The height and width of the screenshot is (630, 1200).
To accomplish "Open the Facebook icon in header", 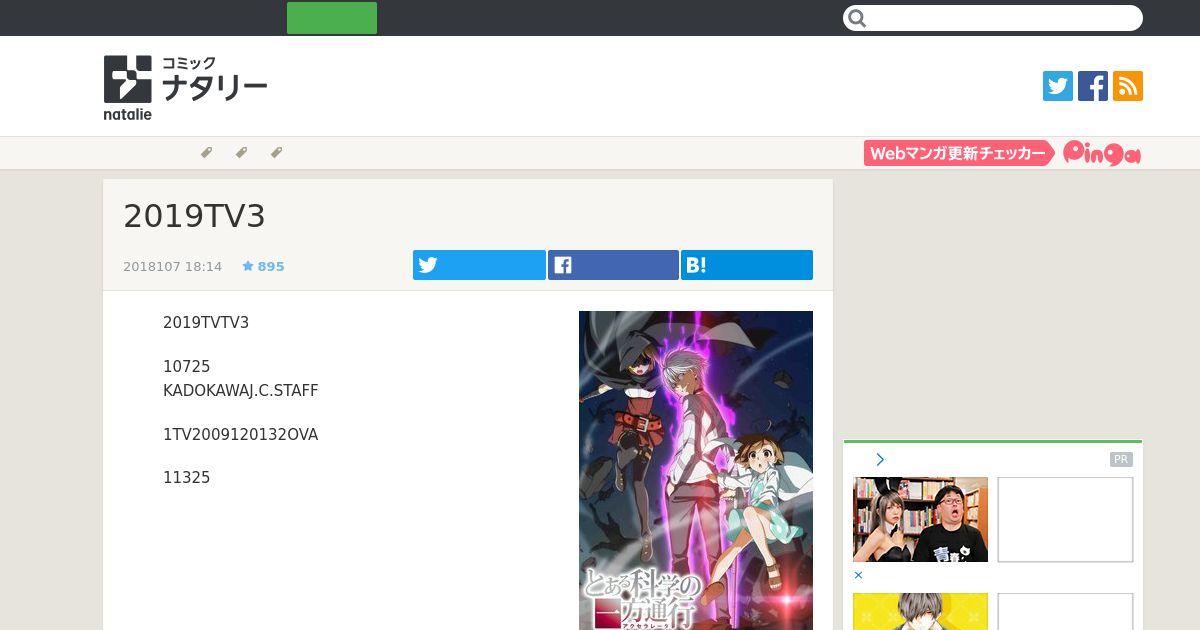I will 1092,86.
